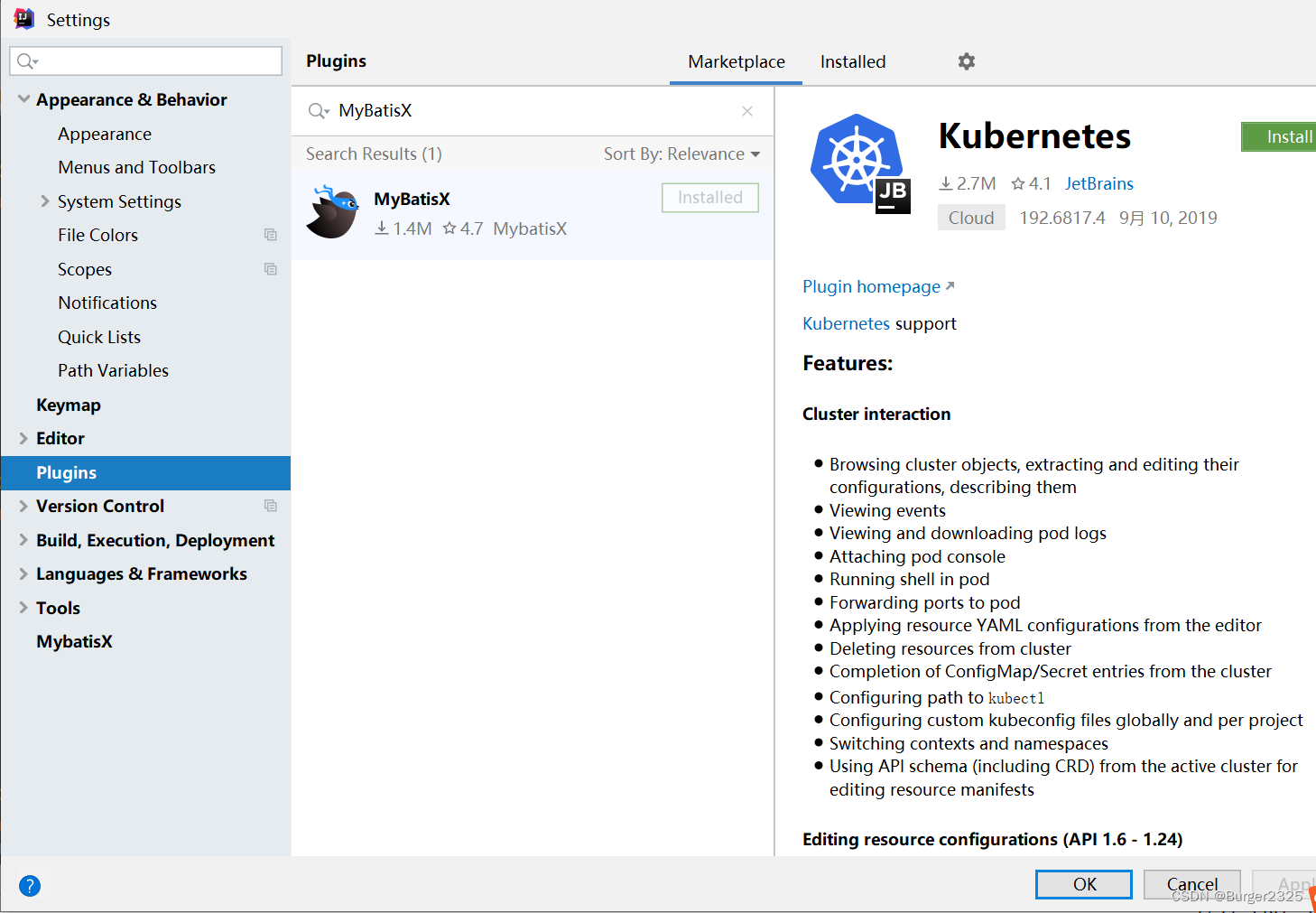This screenshot has width=1316, height=913.
Task: Click the File Colors project-level icon
Action: 270,235
